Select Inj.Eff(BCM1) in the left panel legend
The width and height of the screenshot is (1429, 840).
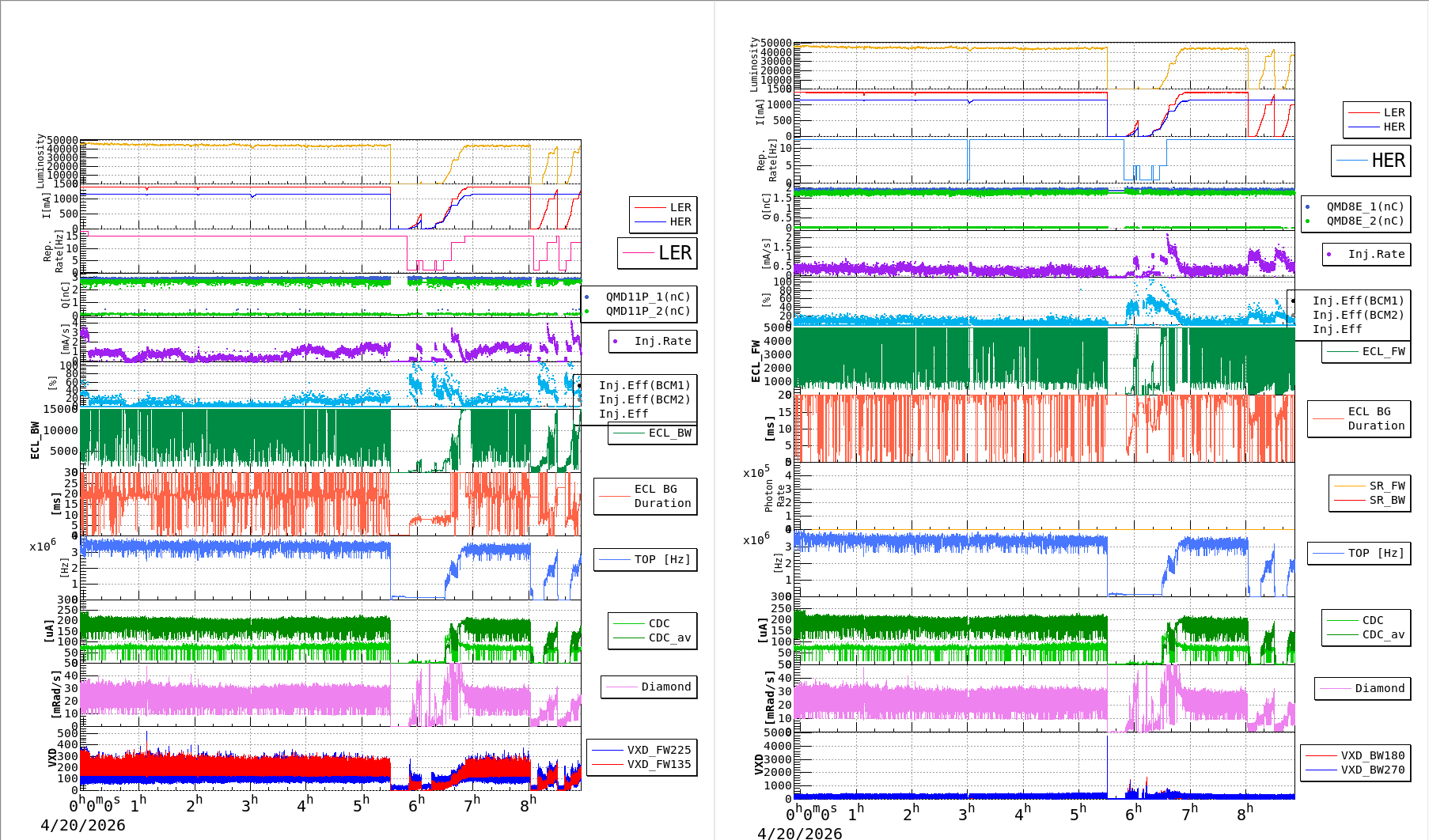coord(644,386)
